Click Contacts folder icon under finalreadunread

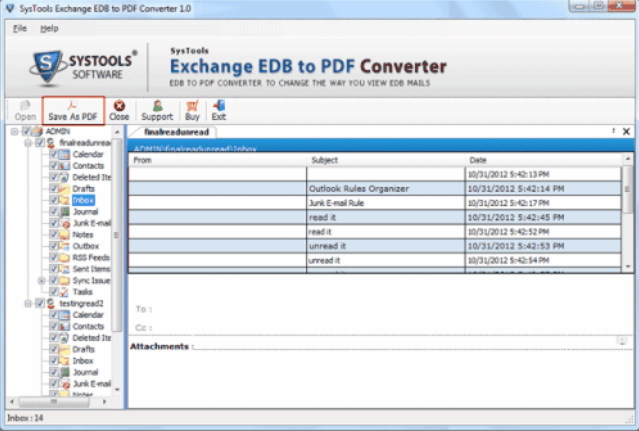click(64, 166)
